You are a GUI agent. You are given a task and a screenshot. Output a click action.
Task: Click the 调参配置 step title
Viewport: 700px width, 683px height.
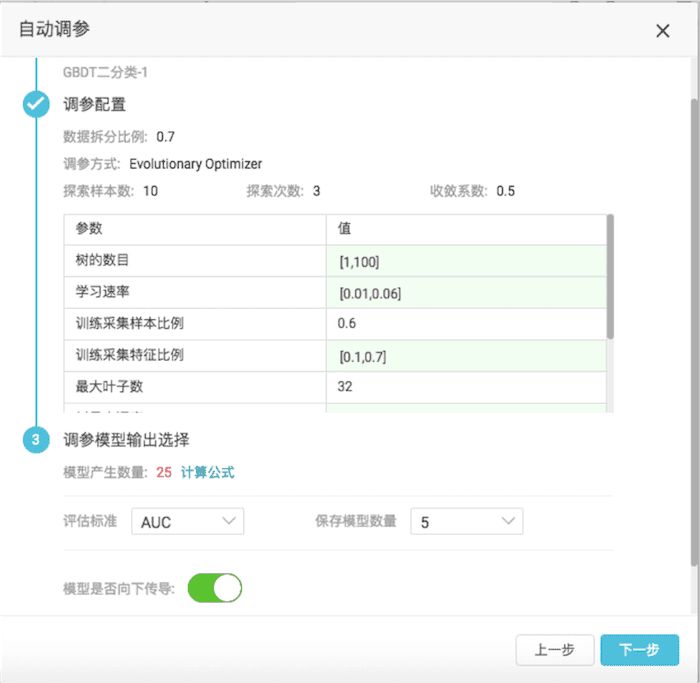point(94,104)
